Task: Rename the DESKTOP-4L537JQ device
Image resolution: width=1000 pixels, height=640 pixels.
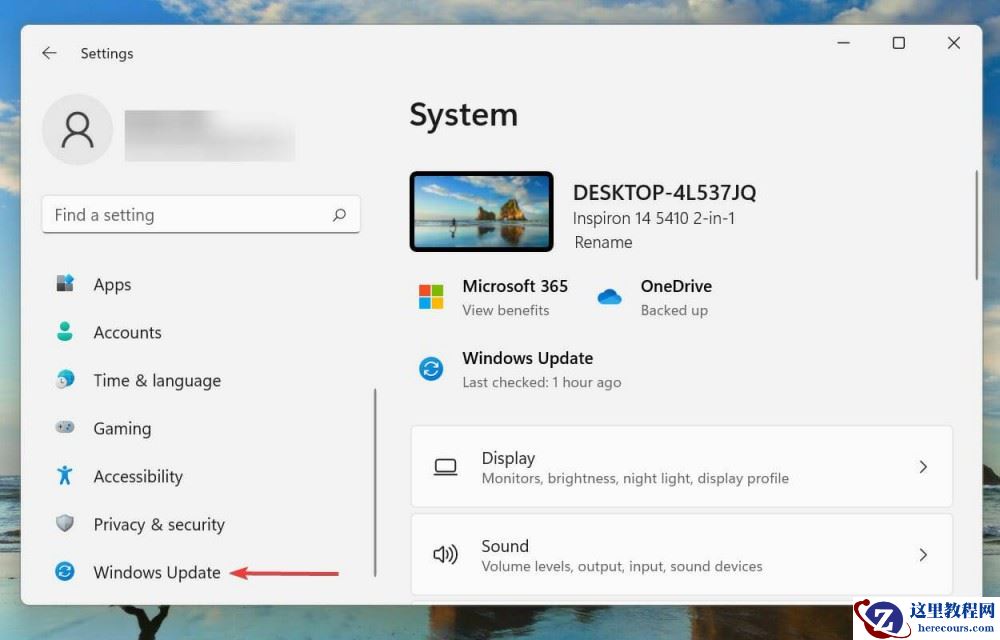Action: 603,242
